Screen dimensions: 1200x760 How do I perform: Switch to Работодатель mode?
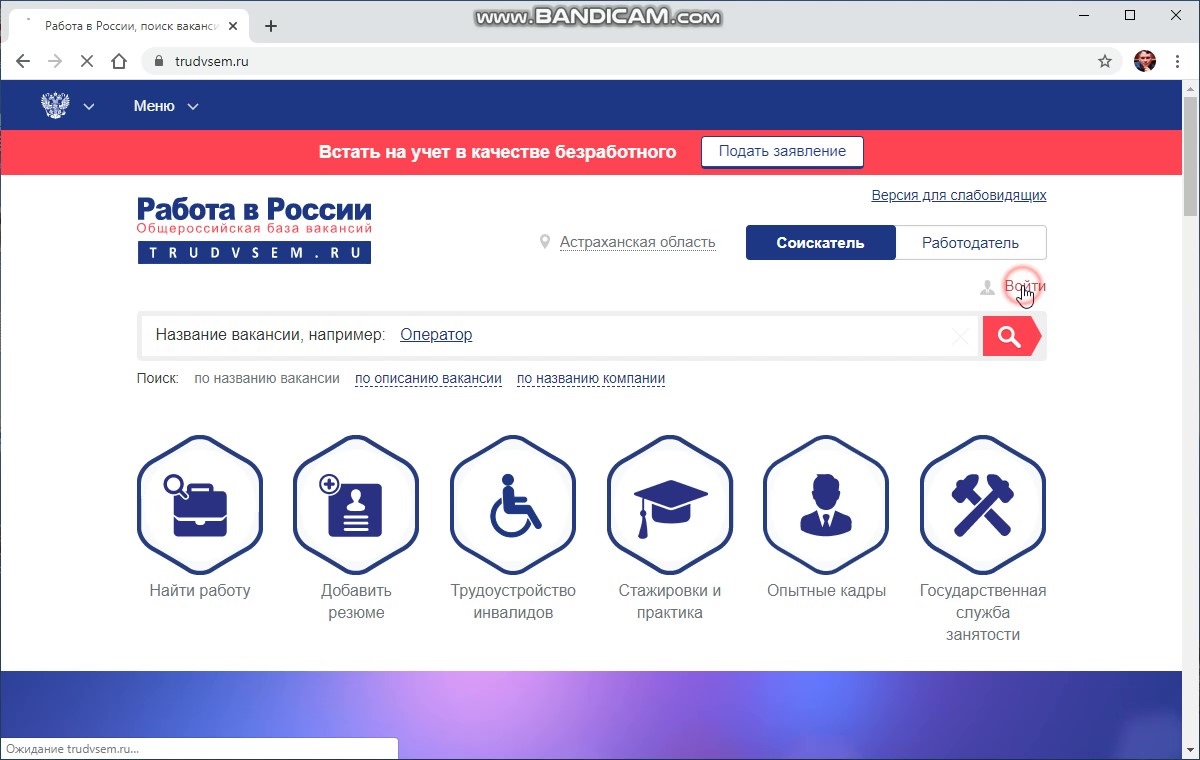click(970, 243)
